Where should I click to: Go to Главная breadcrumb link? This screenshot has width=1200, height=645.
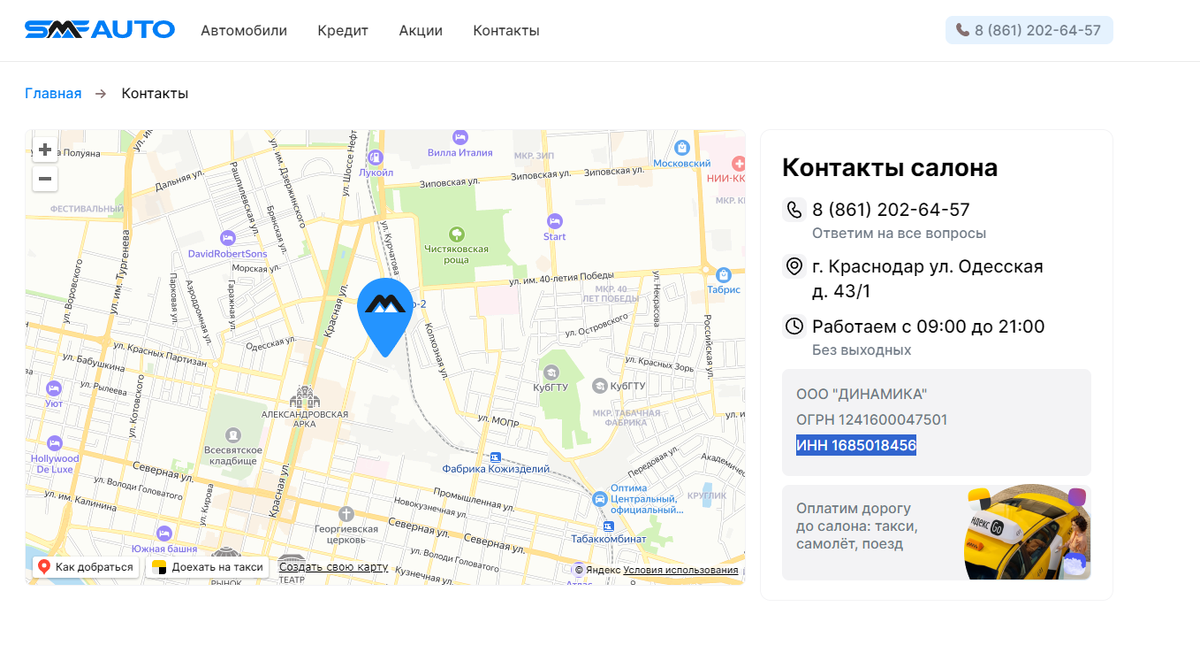(x=53, y=93)
